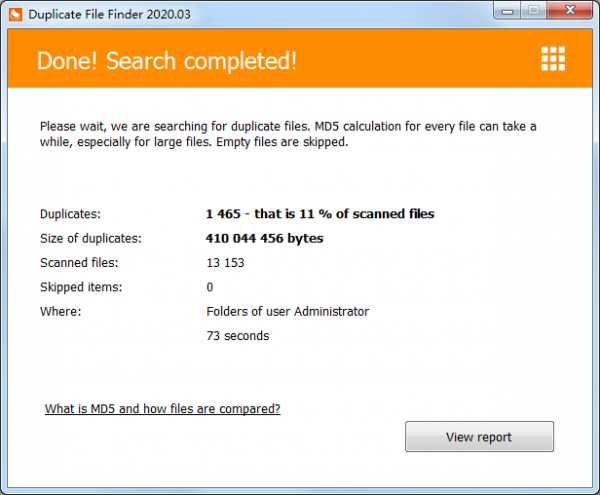Image resolution: width=600 pixels, height=495 pixels.
Task: Click the 'Size of duplicates:' label
Action: coord(91,238)
